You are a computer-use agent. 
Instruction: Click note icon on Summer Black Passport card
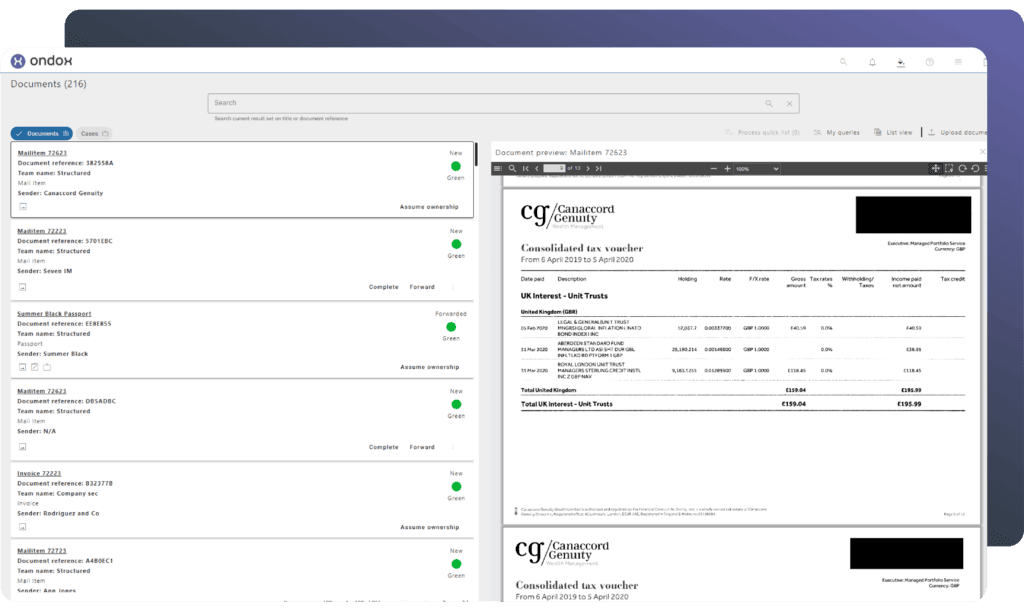(22, 367)
